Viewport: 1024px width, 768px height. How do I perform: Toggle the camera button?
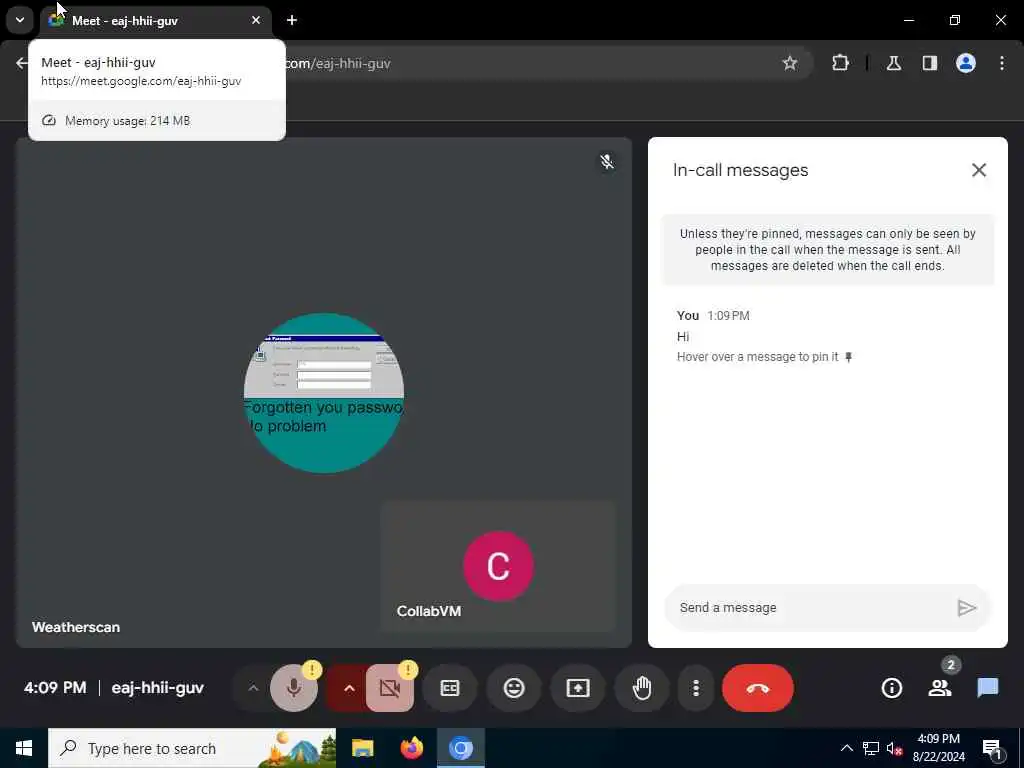pos(390,688)
